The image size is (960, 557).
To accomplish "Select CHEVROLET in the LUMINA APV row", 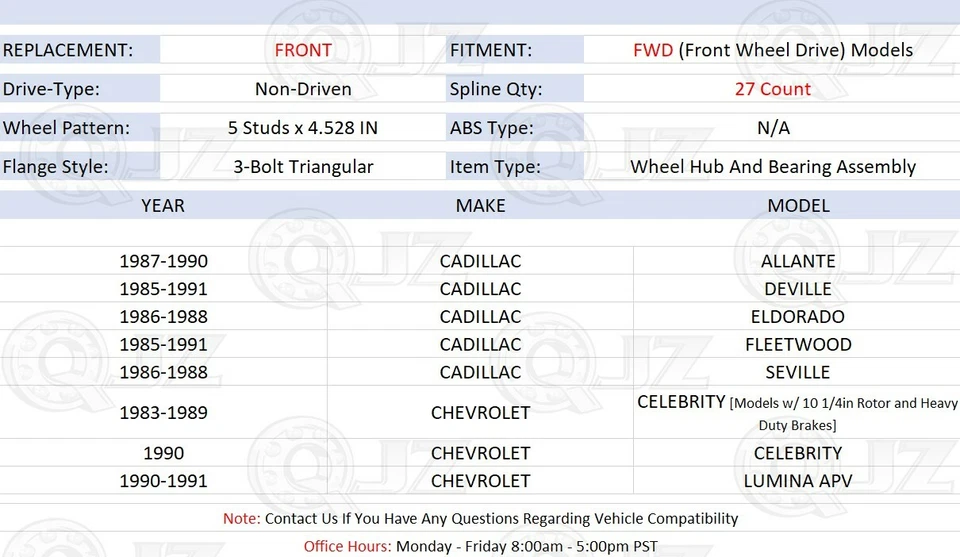I will coord(481,481).
